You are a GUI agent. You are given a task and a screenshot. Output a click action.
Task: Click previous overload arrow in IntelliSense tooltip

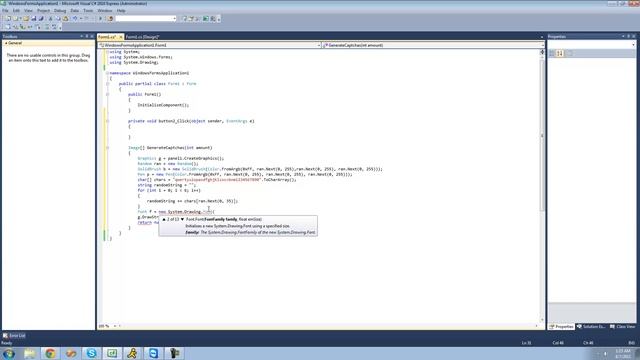pyautogui.click(x=164, y=220)
